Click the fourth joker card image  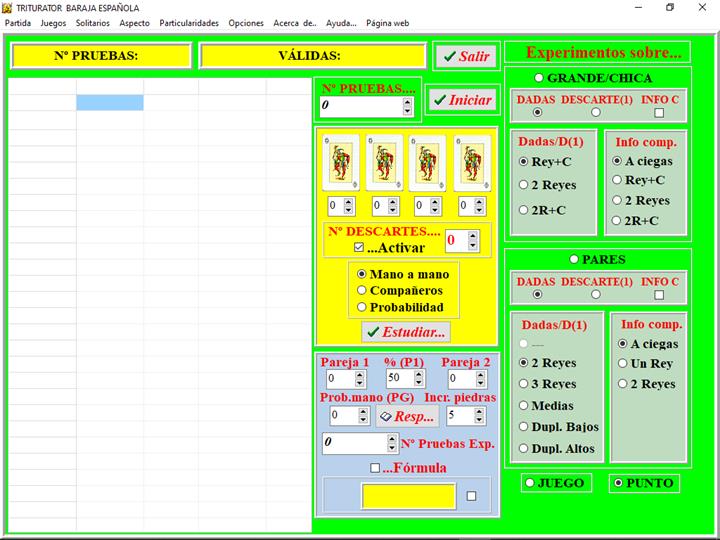(x=472, y=162)
